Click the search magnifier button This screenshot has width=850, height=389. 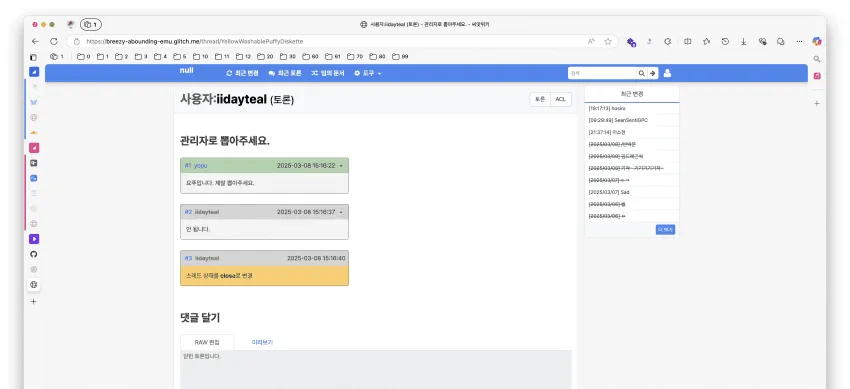click(x=642, y=73)
